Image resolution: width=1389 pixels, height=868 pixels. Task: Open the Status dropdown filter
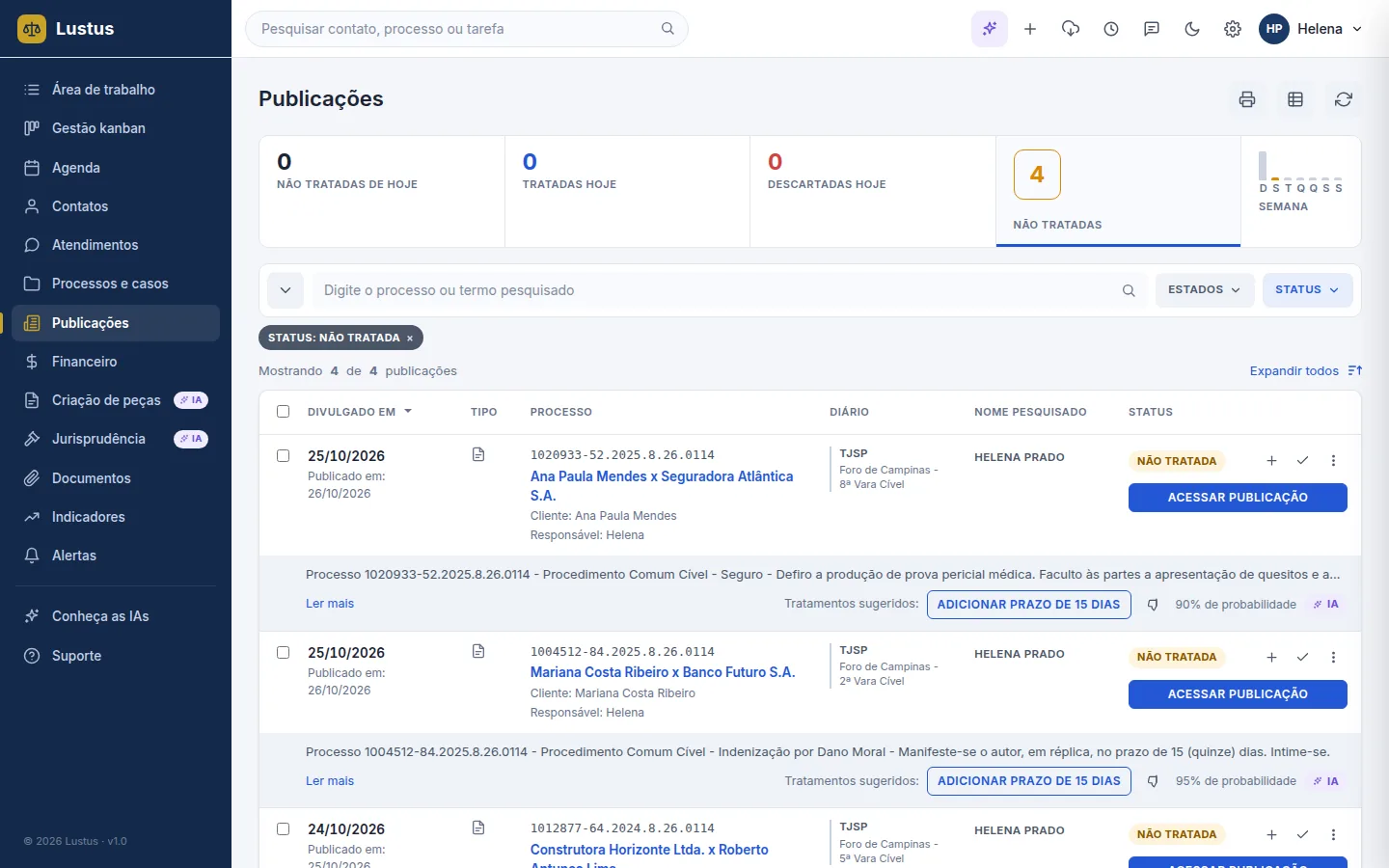(1307, 290)
